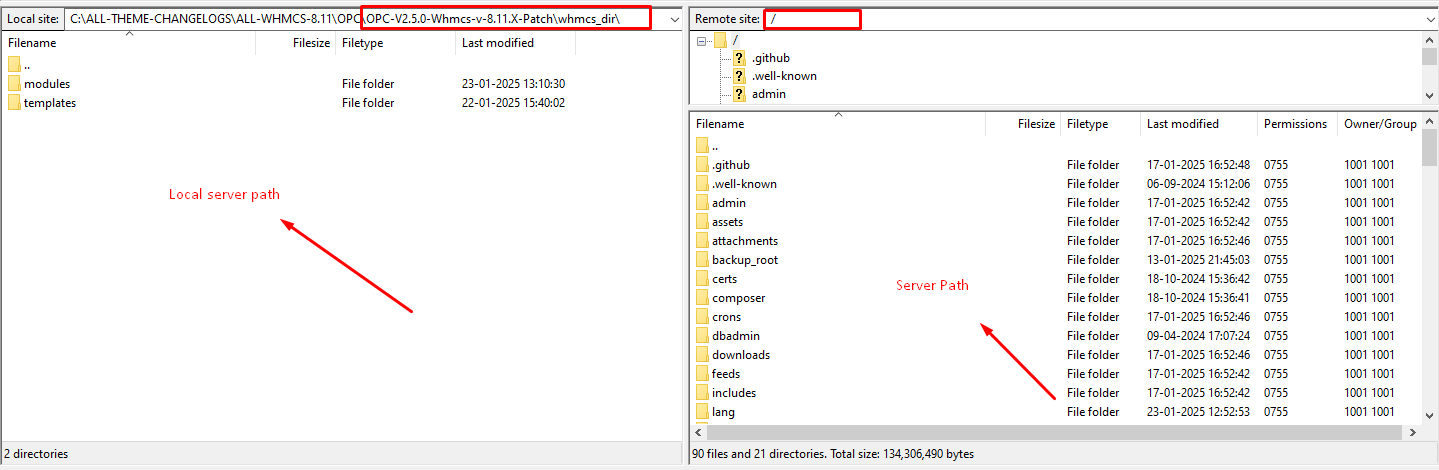Sort remote files by Permissions column

click(1294, 124)
